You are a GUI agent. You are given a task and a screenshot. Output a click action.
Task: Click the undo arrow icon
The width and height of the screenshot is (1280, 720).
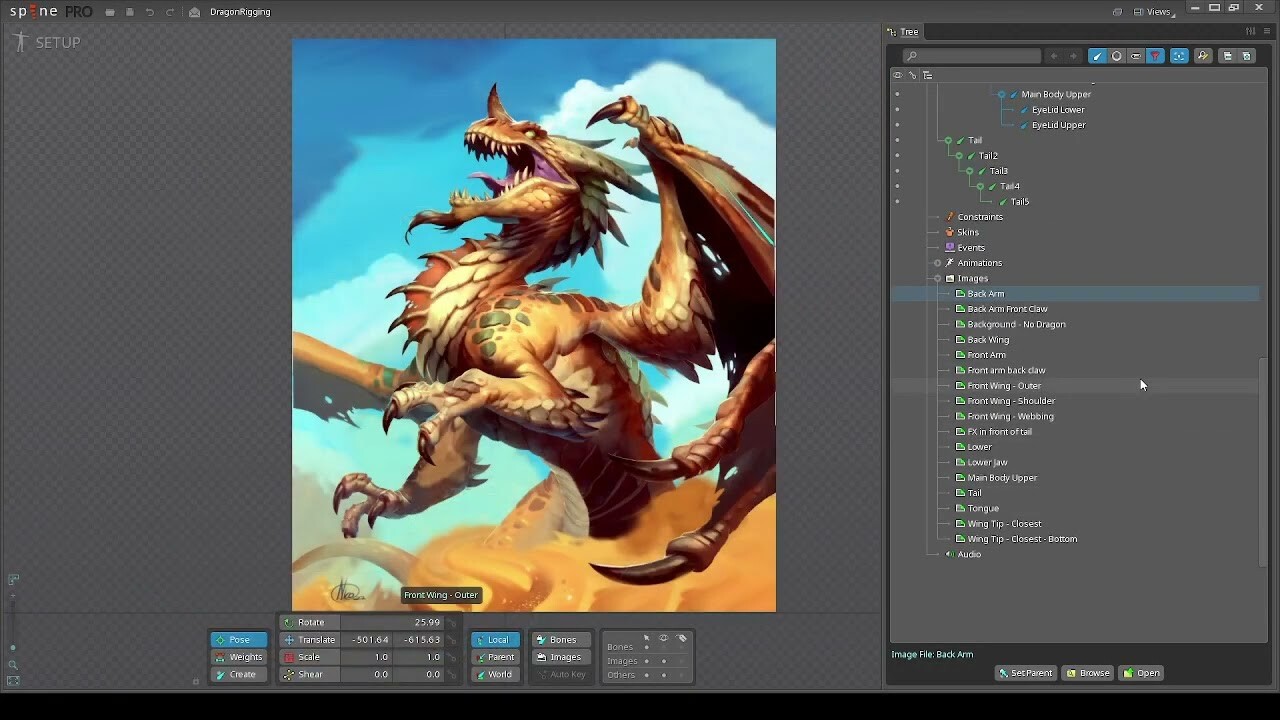point(150,12)
